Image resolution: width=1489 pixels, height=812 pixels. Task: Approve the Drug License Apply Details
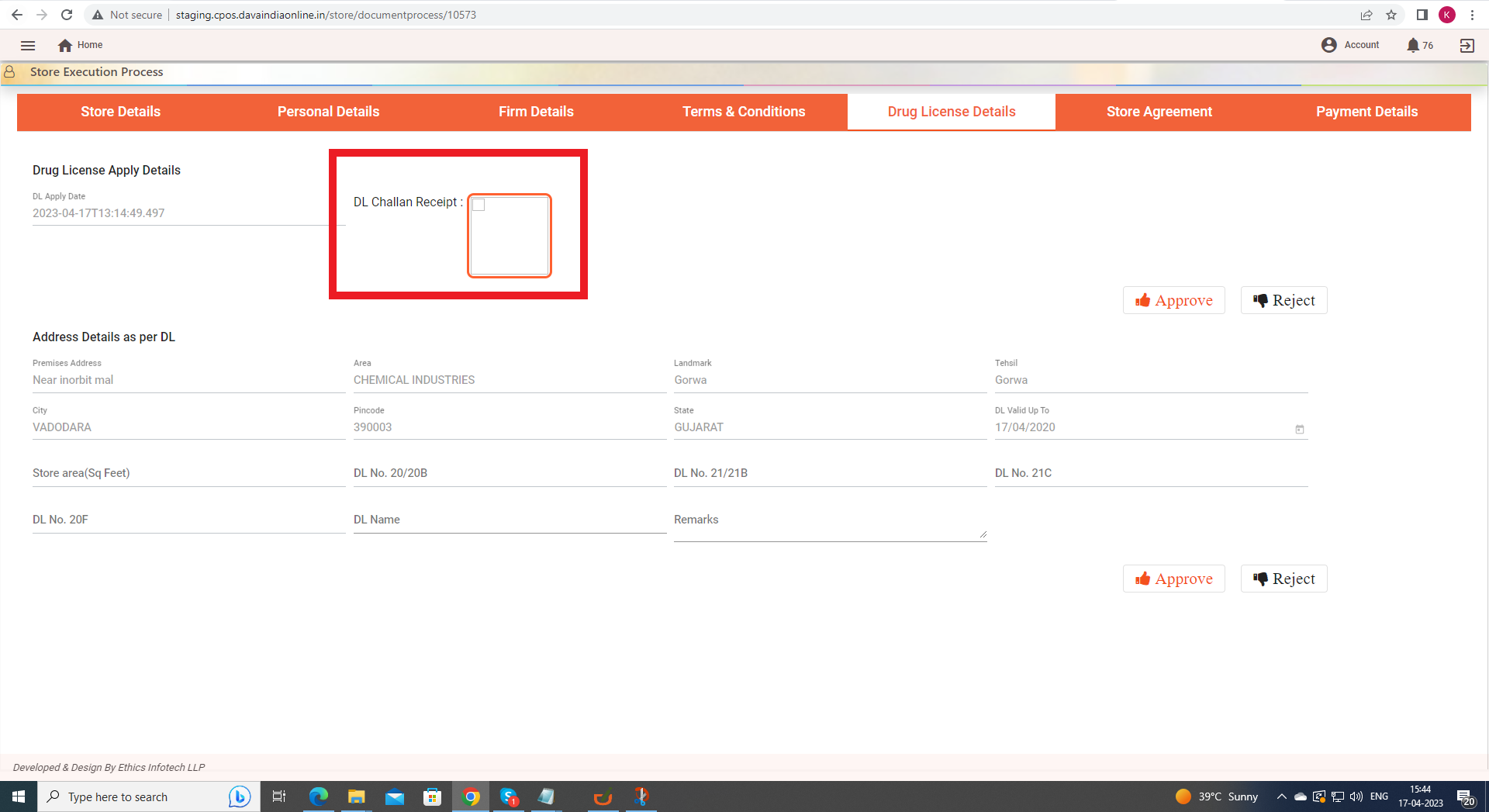[x=1173, y=300]
